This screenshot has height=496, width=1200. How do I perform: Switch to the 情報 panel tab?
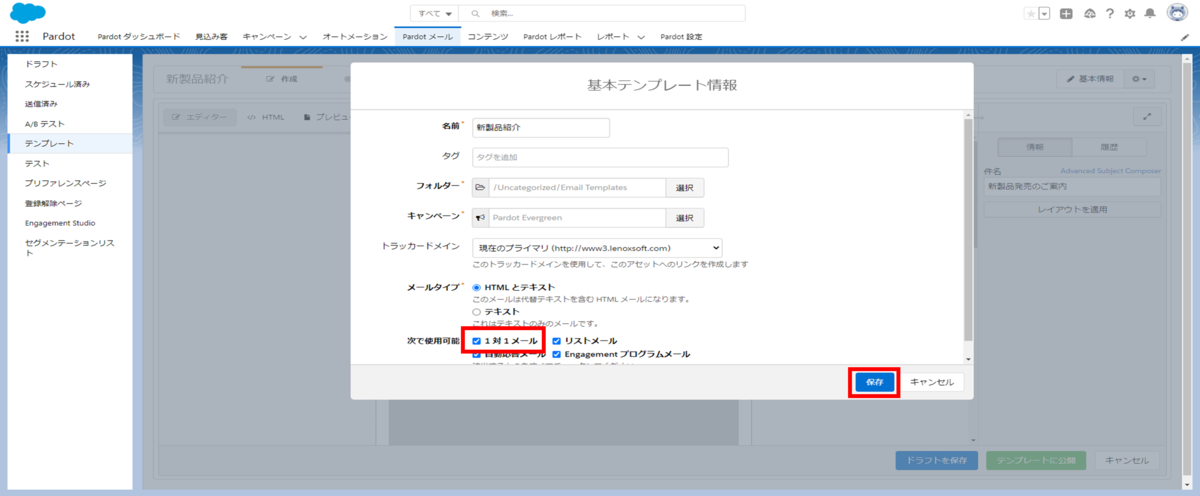pos(1034,147)
